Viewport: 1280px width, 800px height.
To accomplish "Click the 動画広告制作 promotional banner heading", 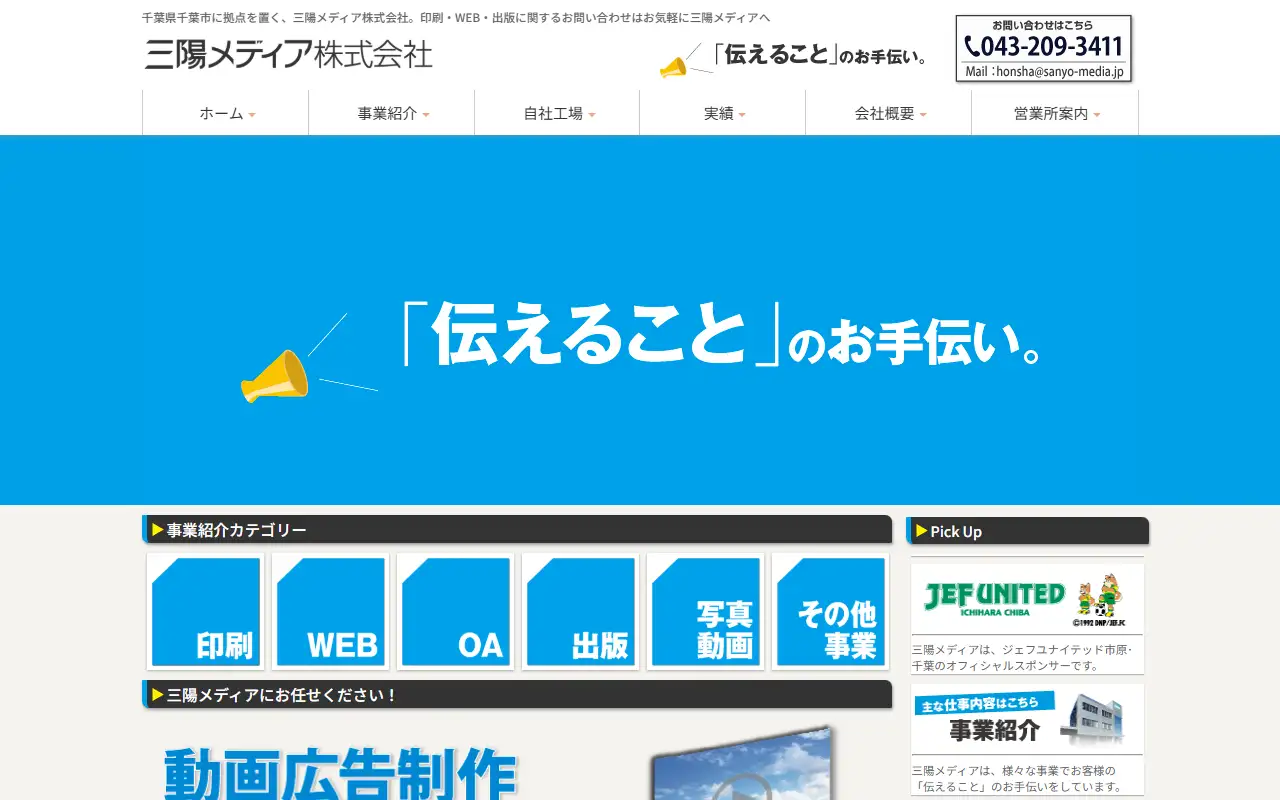I will pyautogui.click(x=340, y=773).
